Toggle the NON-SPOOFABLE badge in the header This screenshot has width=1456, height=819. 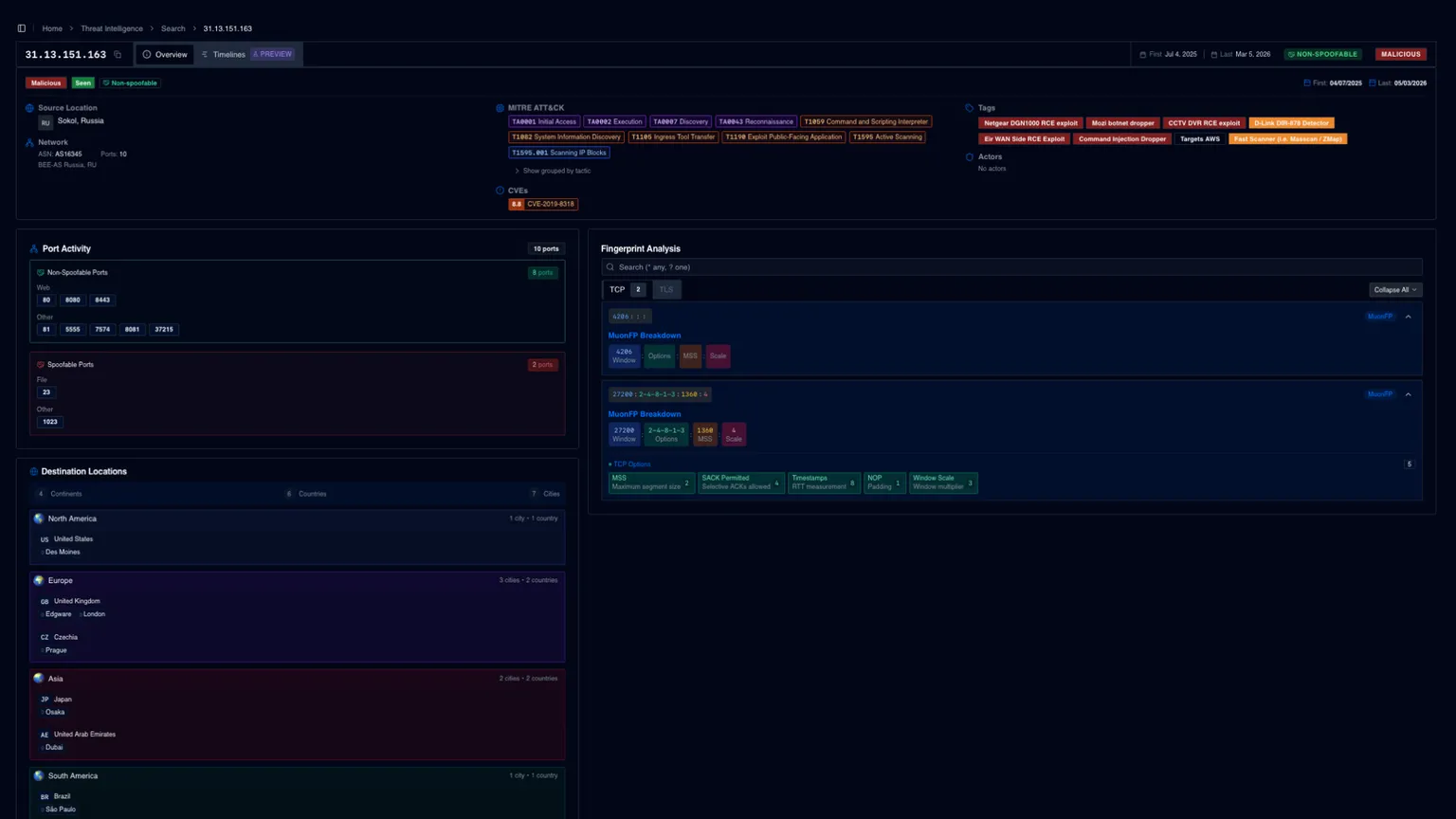(x=1323, y=54)
